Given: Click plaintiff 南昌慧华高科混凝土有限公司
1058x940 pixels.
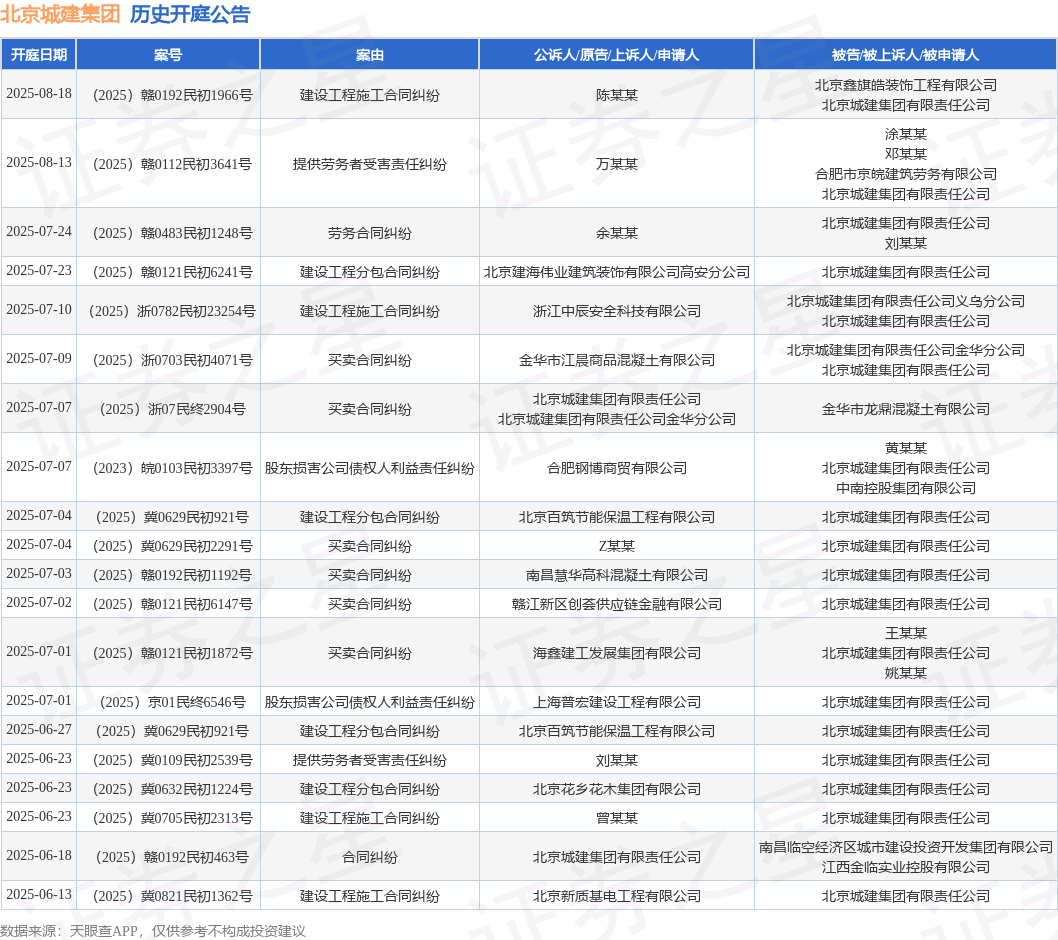Looking at the screenshot, I should pyautogui.click(x=617, y=575).
